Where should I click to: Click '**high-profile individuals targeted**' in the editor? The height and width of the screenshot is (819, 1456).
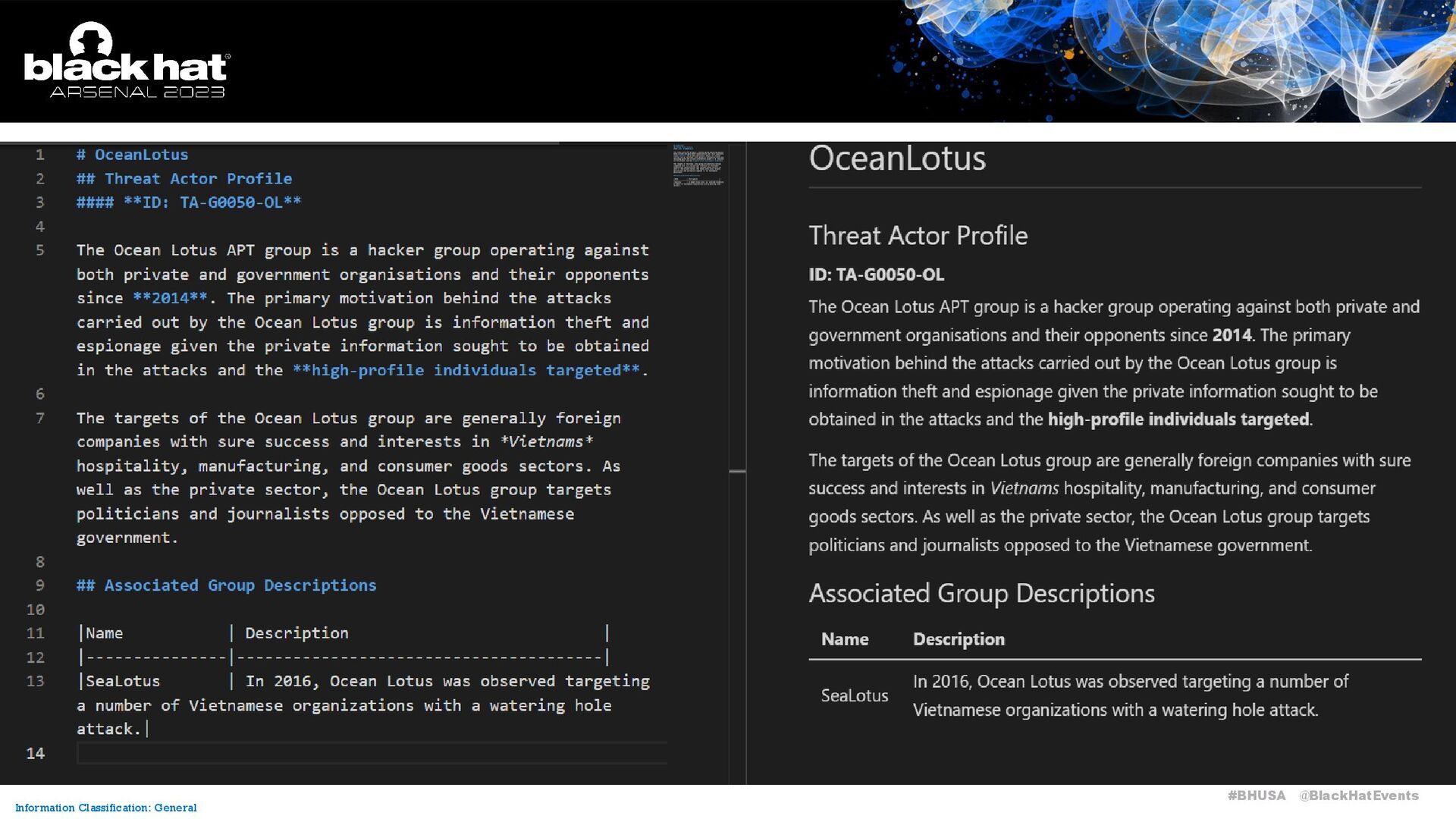point(466,370)
